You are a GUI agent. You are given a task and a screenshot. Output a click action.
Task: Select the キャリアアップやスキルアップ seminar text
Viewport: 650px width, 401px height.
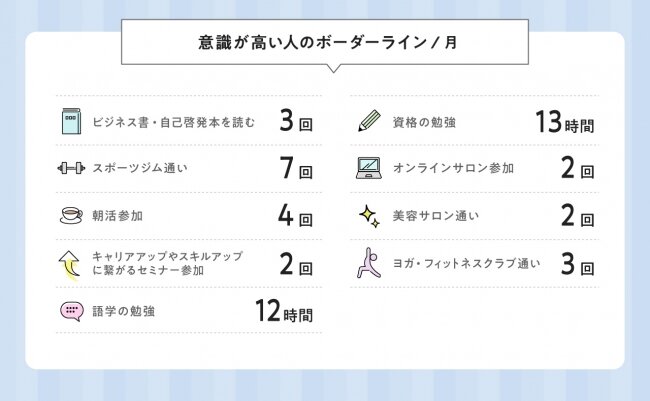167,263
